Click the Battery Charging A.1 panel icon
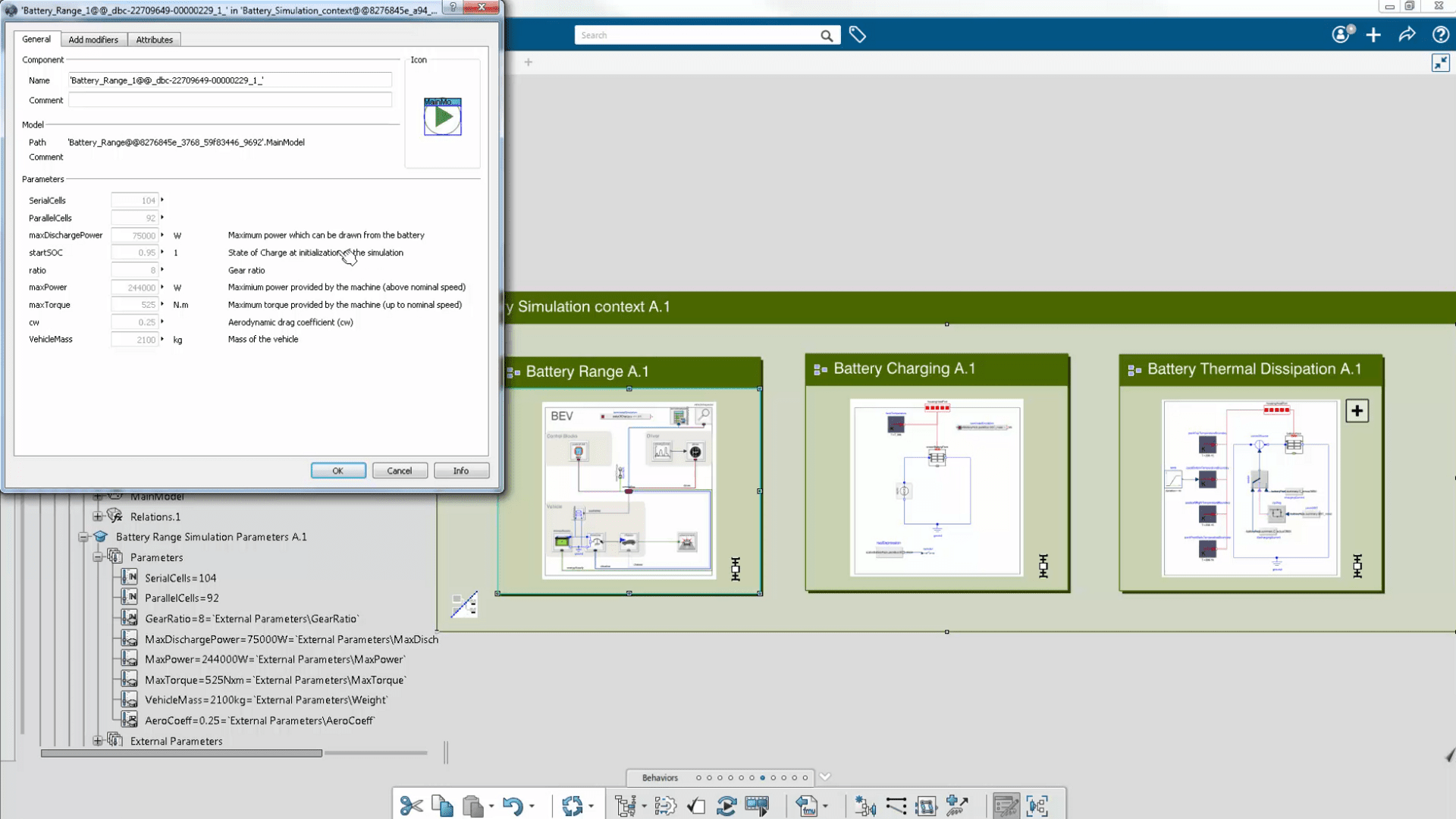Screen dimensions: 1456x819 tap(820, 369)
